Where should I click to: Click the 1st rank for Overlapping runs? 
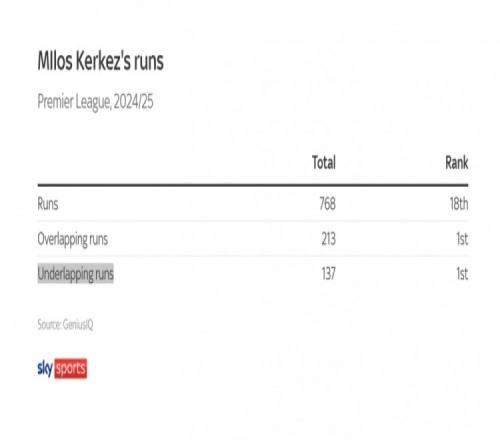click(x=462, y=239)
